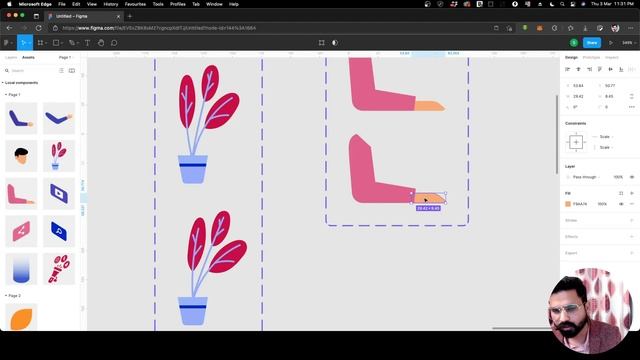Open vertical constraint Scale dropdown
Screen dimensions: 640x360
click(x=606, y=147)
